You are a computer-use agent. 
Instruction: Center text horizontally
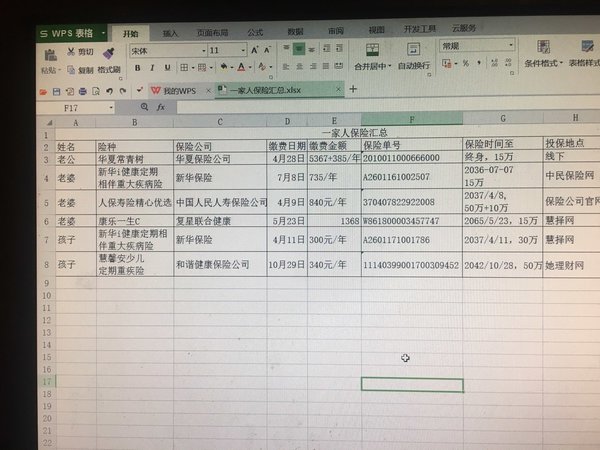tap(300, 67)
